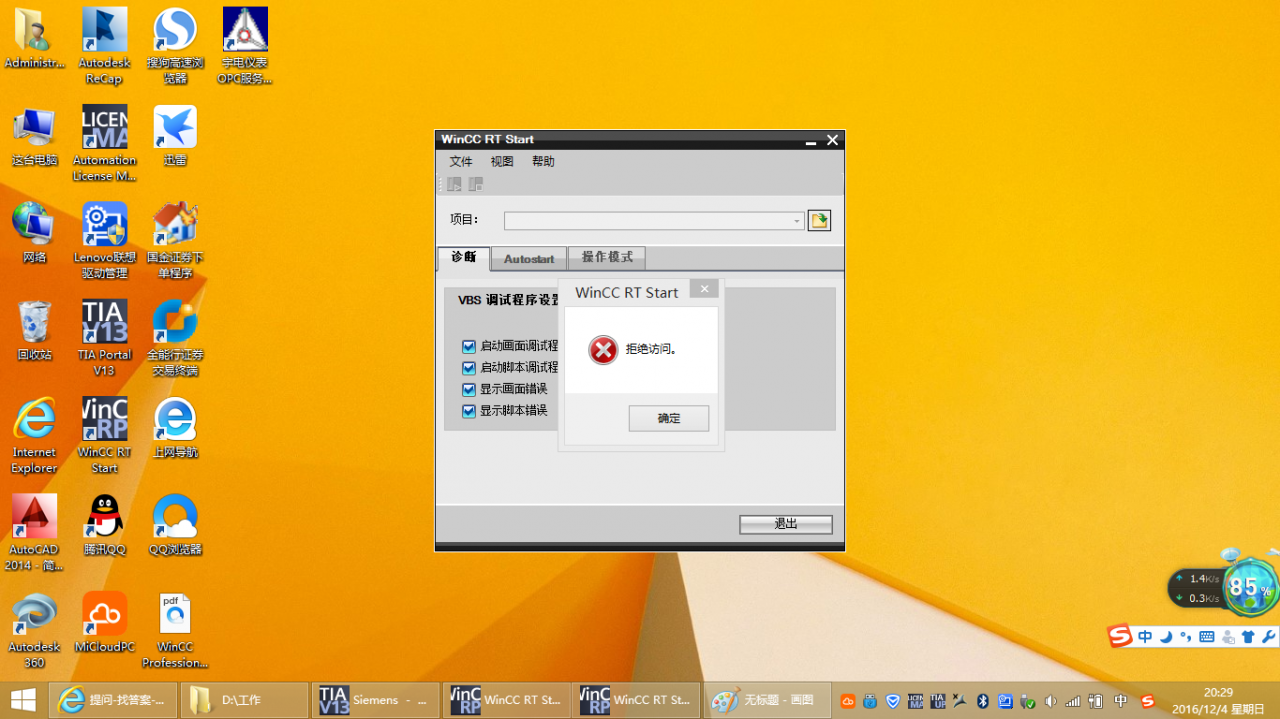Switch to the 无标题 - 画图 taskbar window
The height and width of the screenshot is (719, 1280).
pyautogui.click(x=768, y=700)
